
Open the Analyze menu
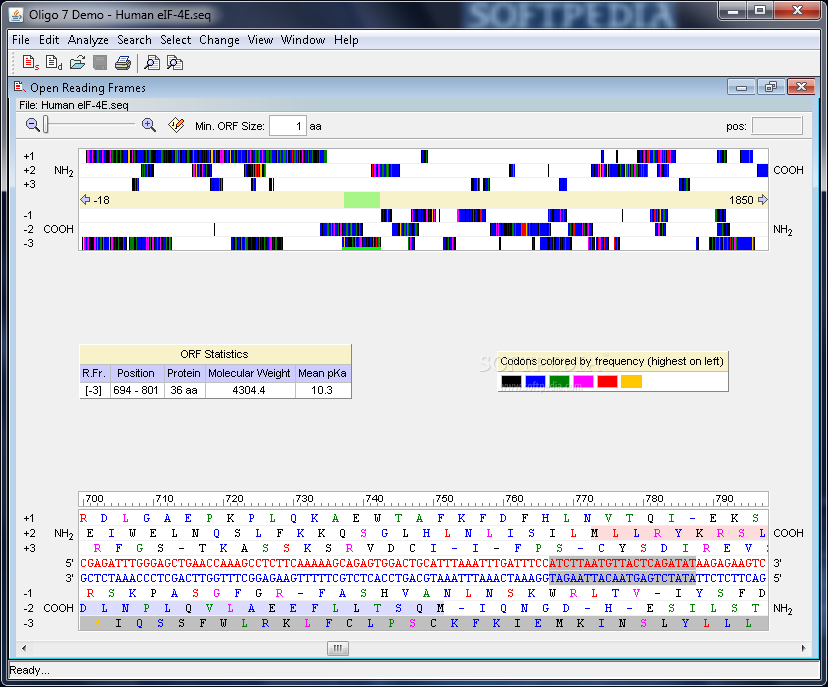click(88, 40)
